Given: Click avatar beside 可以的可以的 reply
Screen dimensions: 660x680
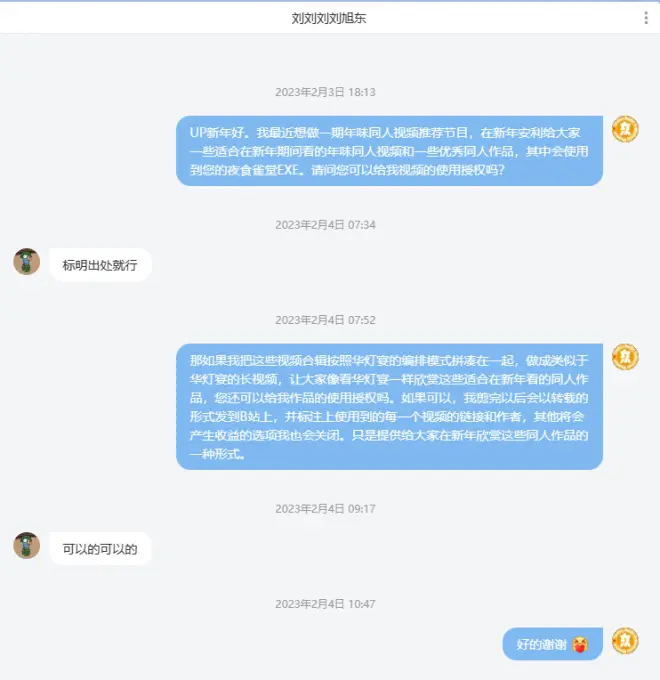Looking at the screenshot, I should 26,546.
